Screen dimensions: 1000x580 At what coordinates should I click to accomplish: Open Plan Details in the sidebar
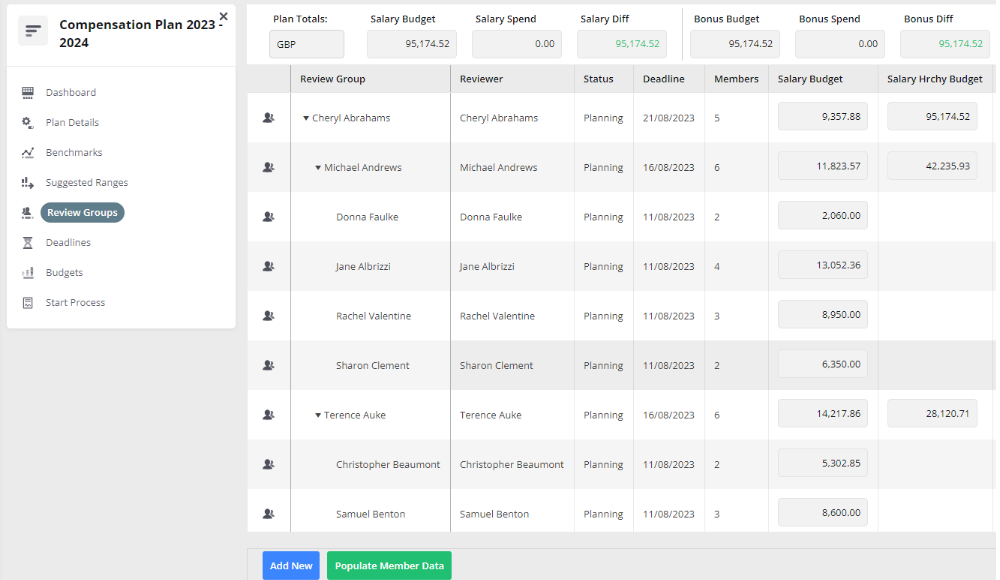[x=72, y=123]
